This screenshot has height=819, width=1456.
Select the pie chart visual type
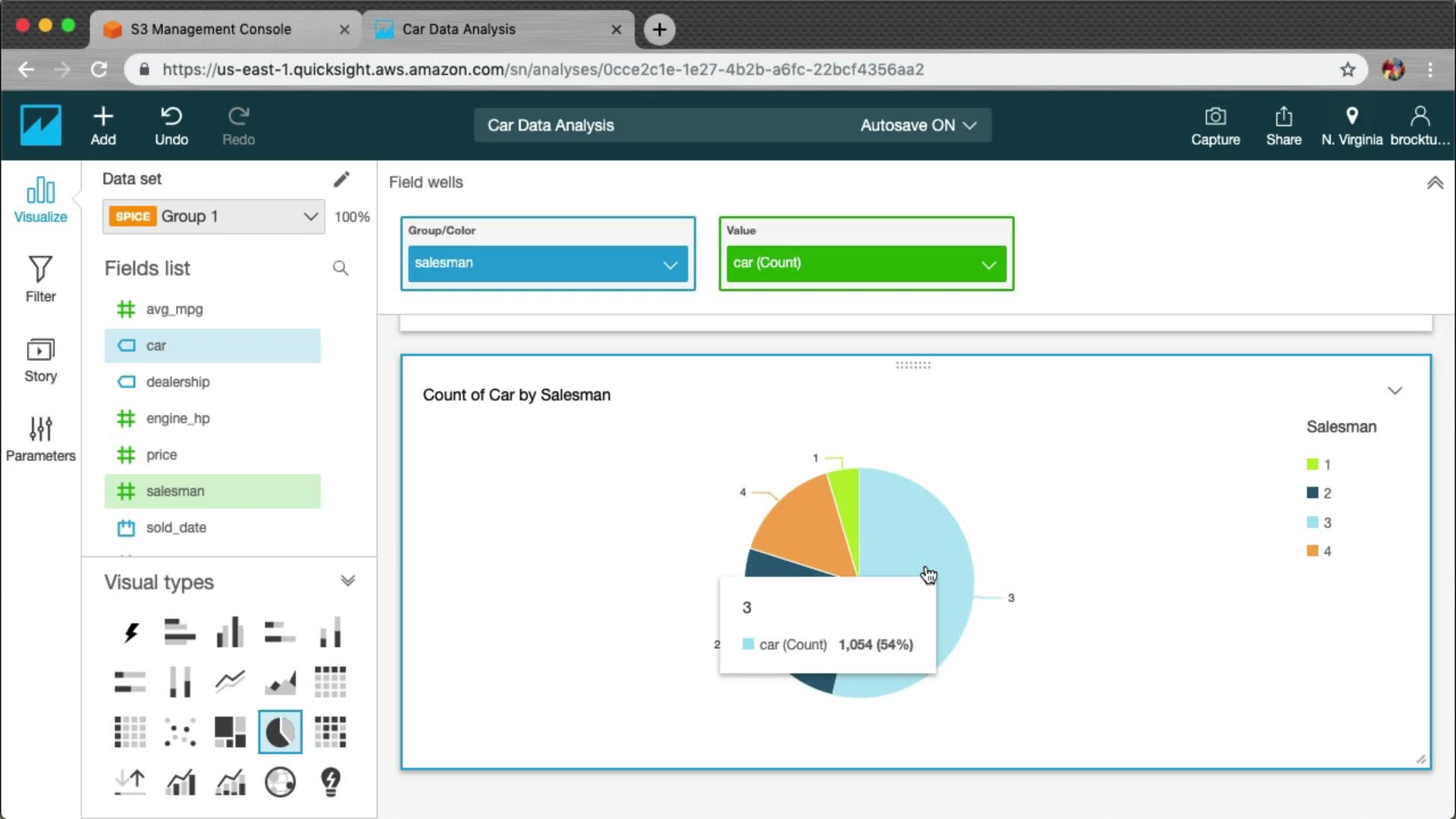[x=280, y=732]
